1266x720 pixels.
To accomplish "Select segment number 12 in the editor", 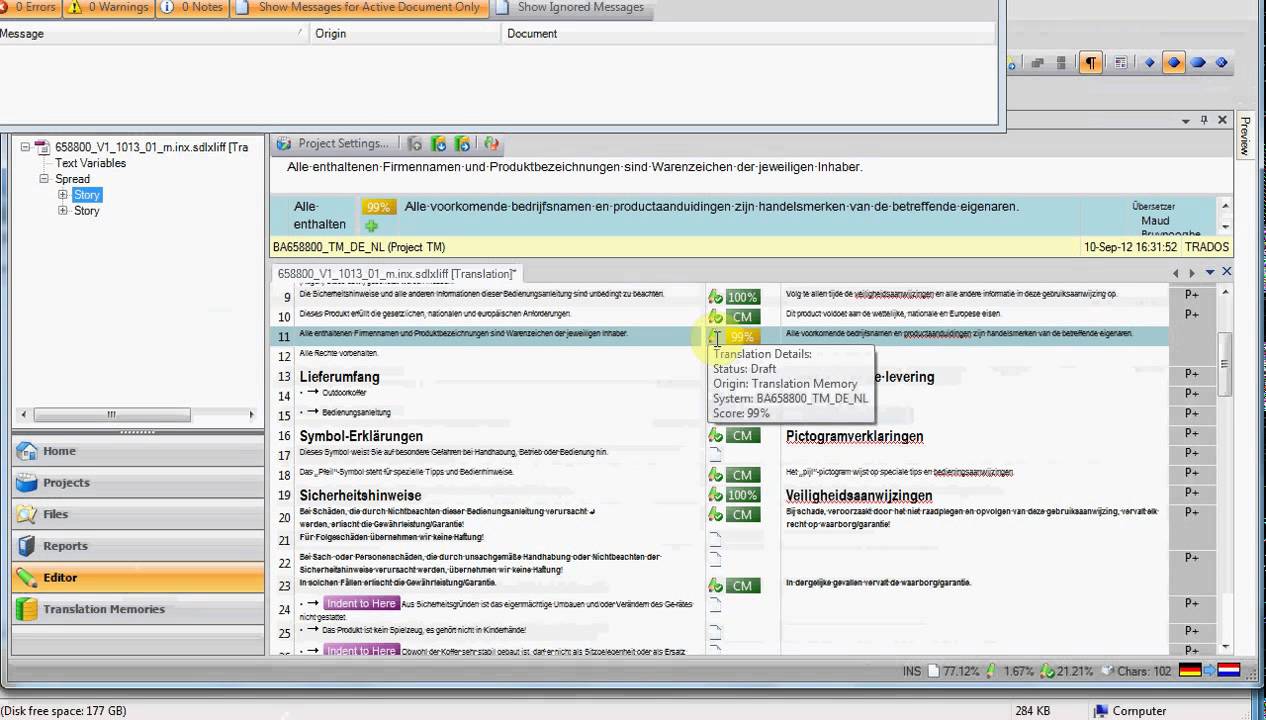I will click(x=284, y=356).
